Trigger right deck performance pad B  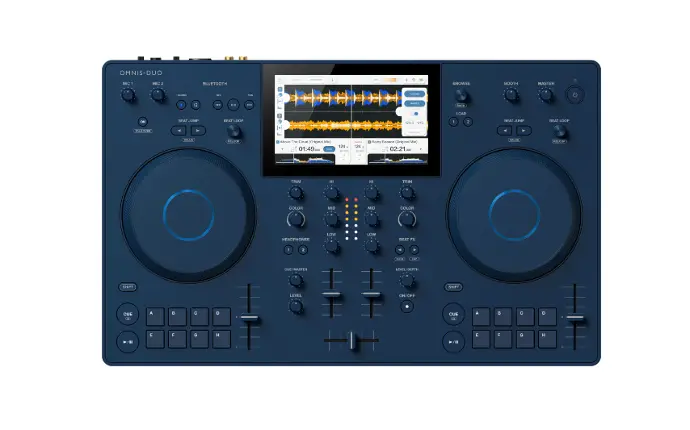click(x=503, y=316)
